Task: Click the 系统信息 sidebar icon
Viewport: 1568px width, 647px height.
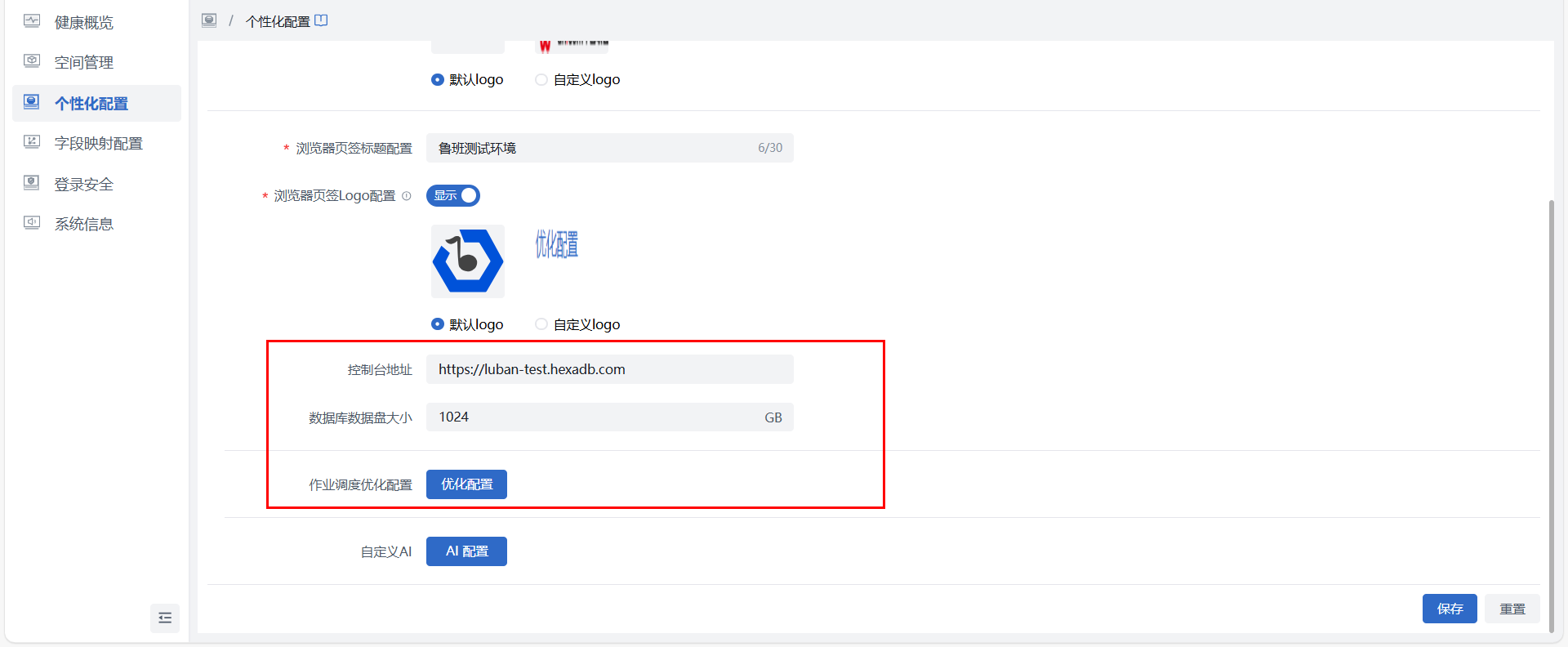Action: coord(32,222)
